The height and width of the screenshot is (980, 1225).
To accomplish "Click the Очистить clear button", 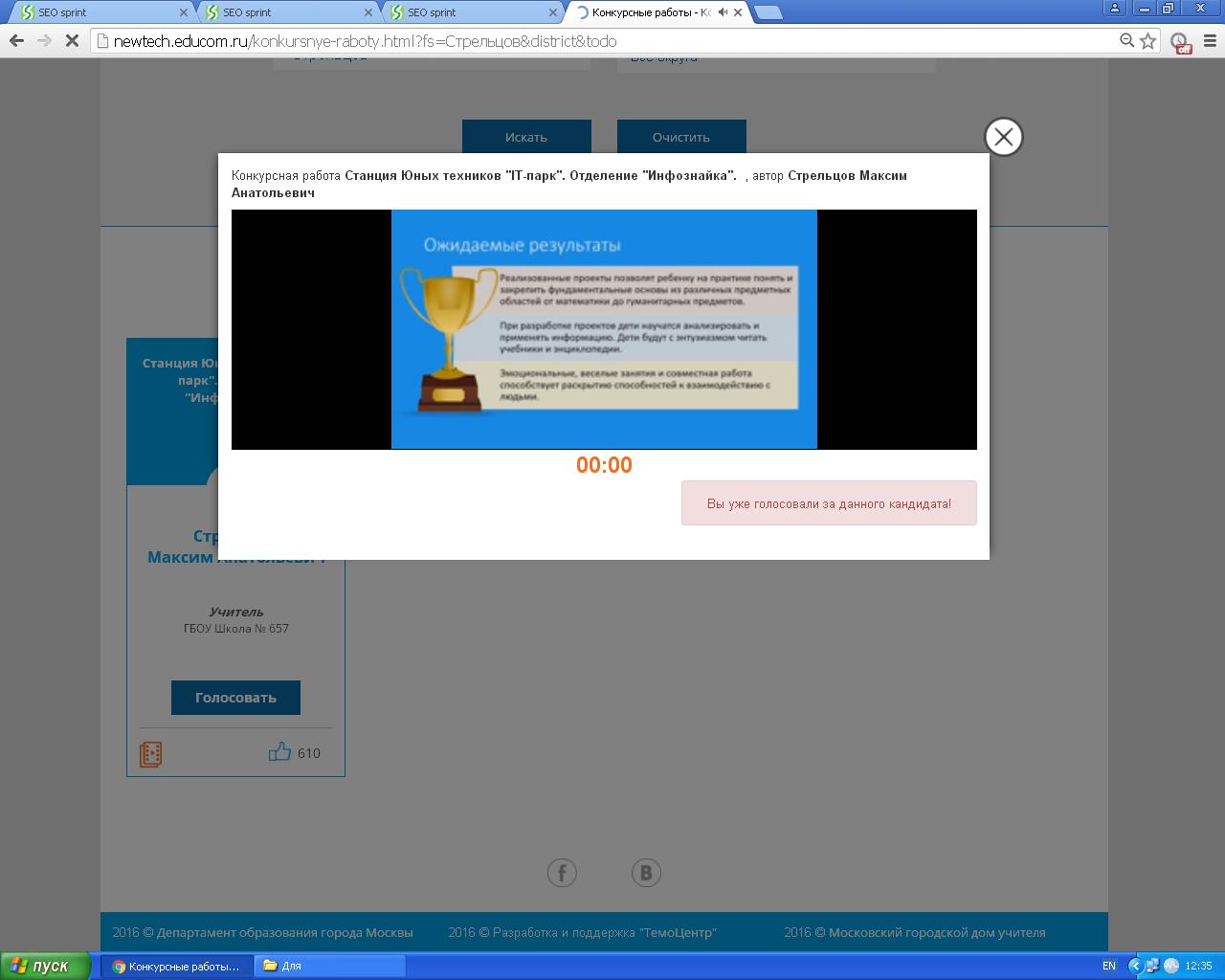I will click(x=681, y=137).
